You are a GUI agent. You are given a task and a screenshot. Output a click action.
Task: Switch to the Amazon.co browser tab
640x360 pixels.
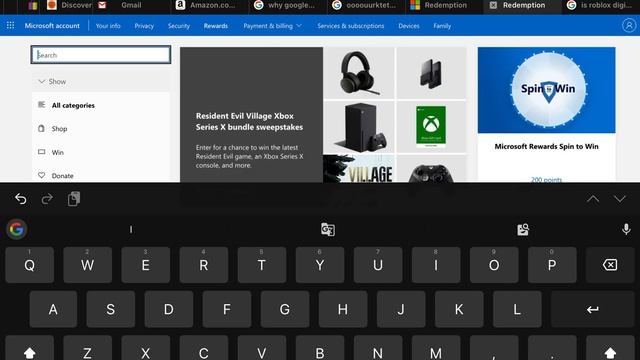tap(211, 5)
